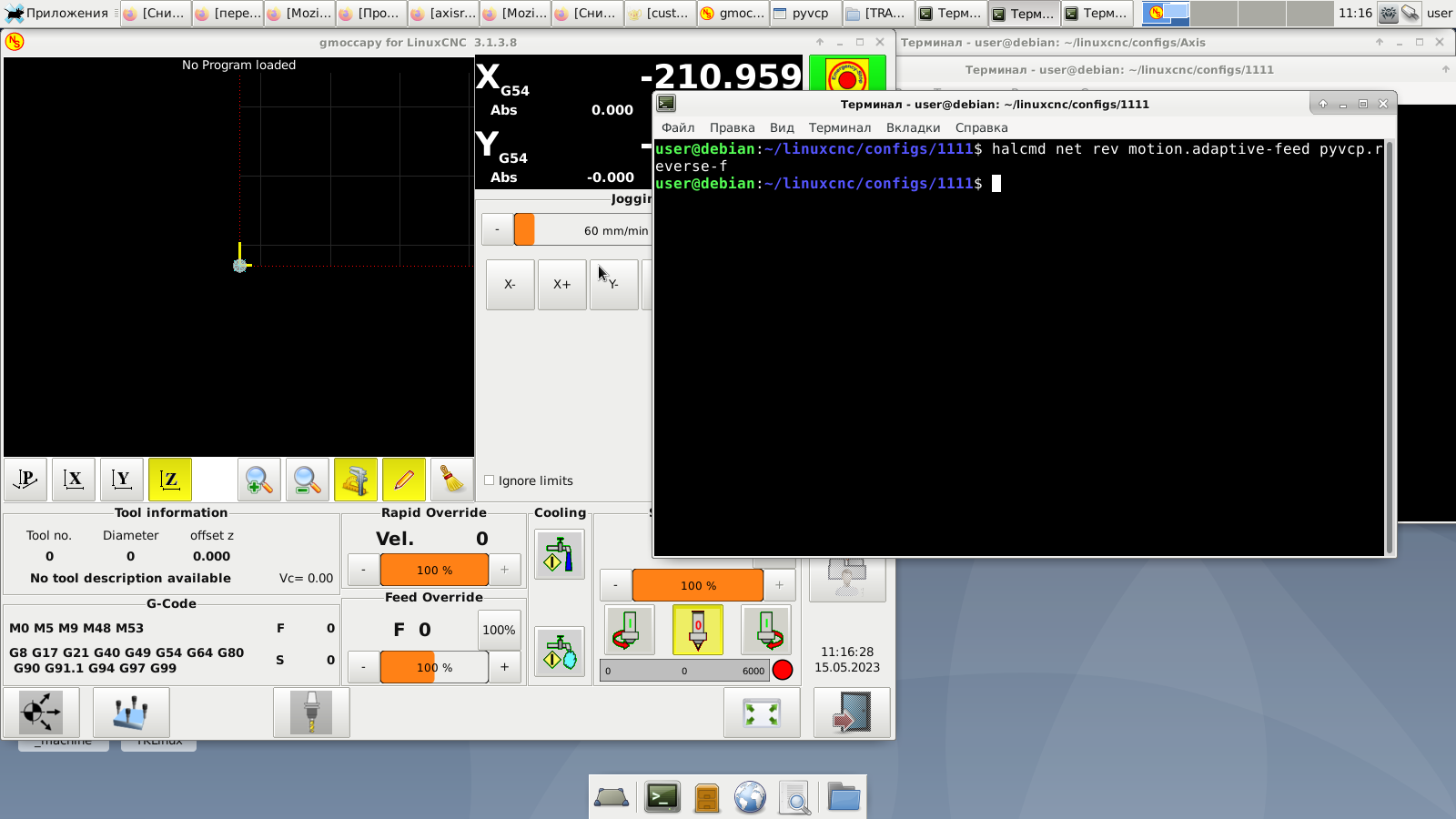
Task: Click the emergency stop button
Action: coord(847,75)
